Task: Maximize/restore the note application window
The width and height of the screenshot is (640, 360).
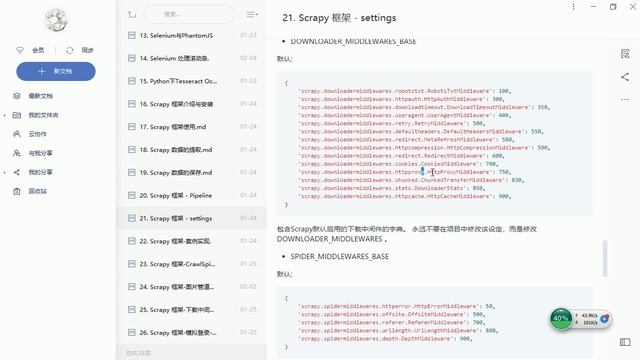Action: pyautogui.click(x=613, y=7)
